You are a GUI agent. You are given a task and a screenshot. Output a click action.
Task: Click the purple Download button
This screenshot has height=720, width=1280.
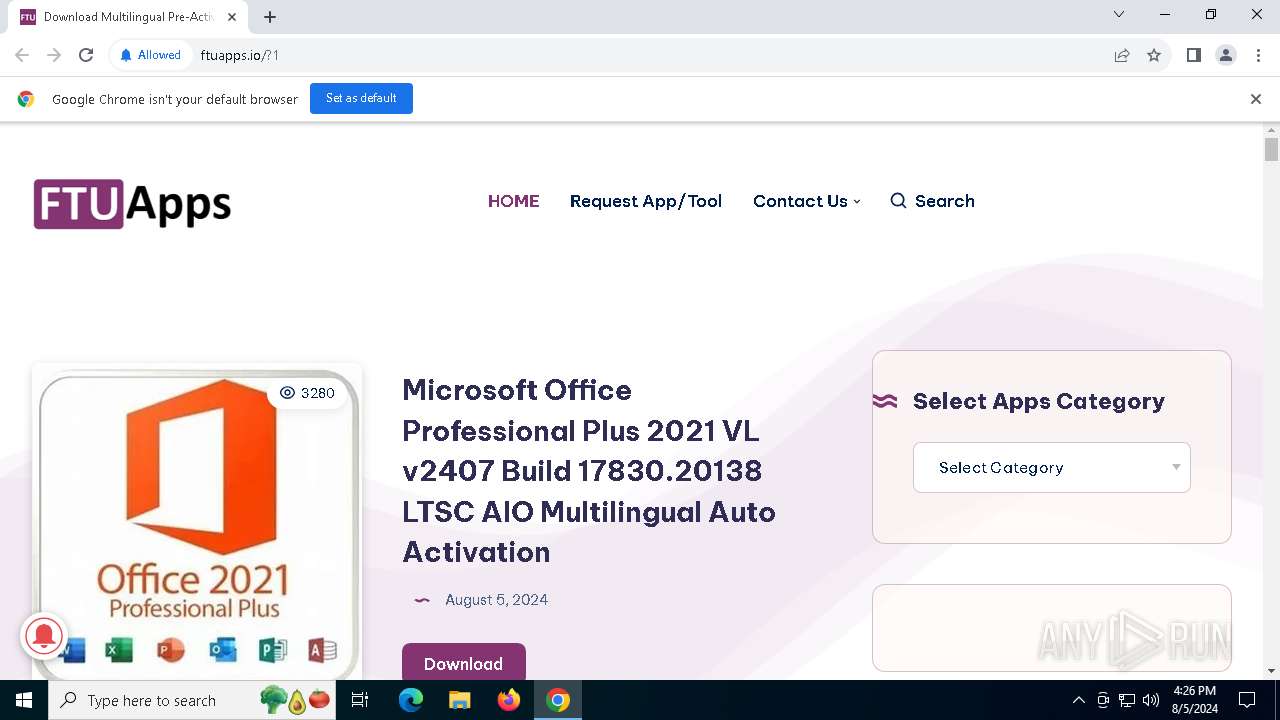click(x=464, y=663)
